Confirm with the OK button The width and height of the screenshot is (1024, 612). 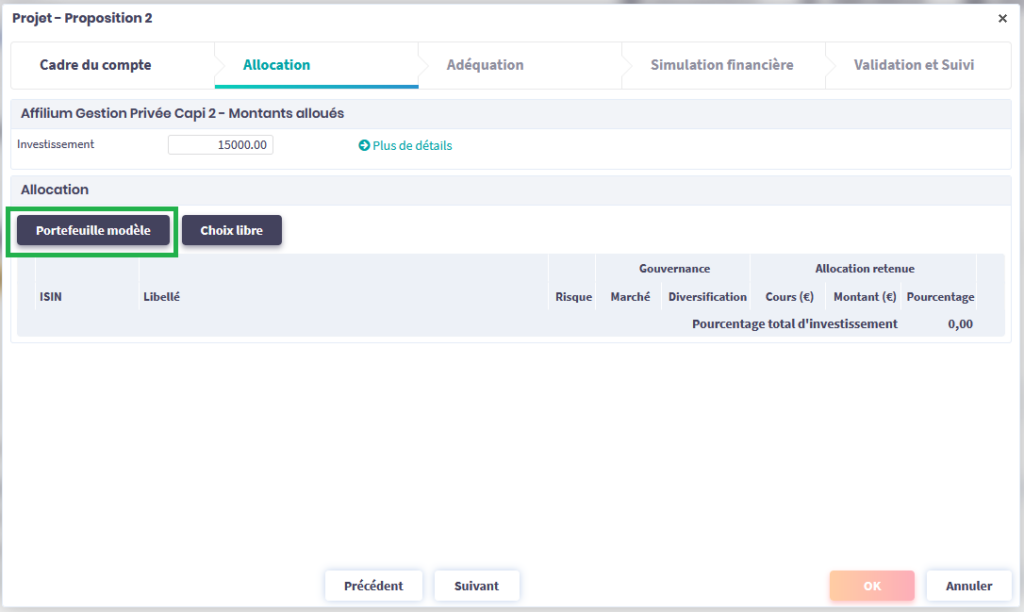click(871, 586)
